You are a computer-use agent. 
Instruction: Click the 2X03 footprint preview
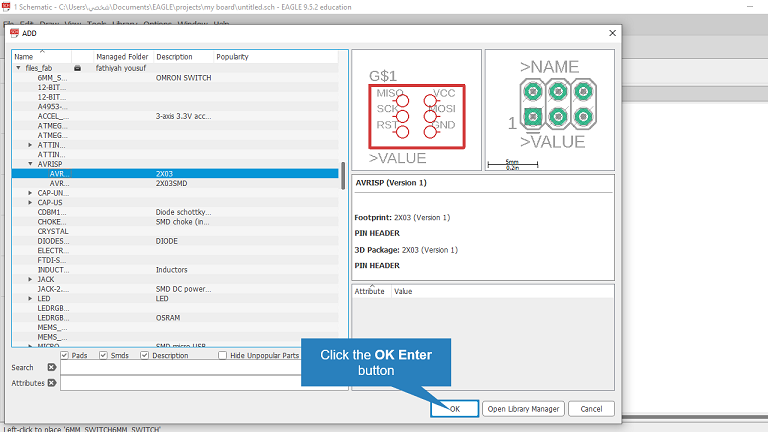click(550, 110)
